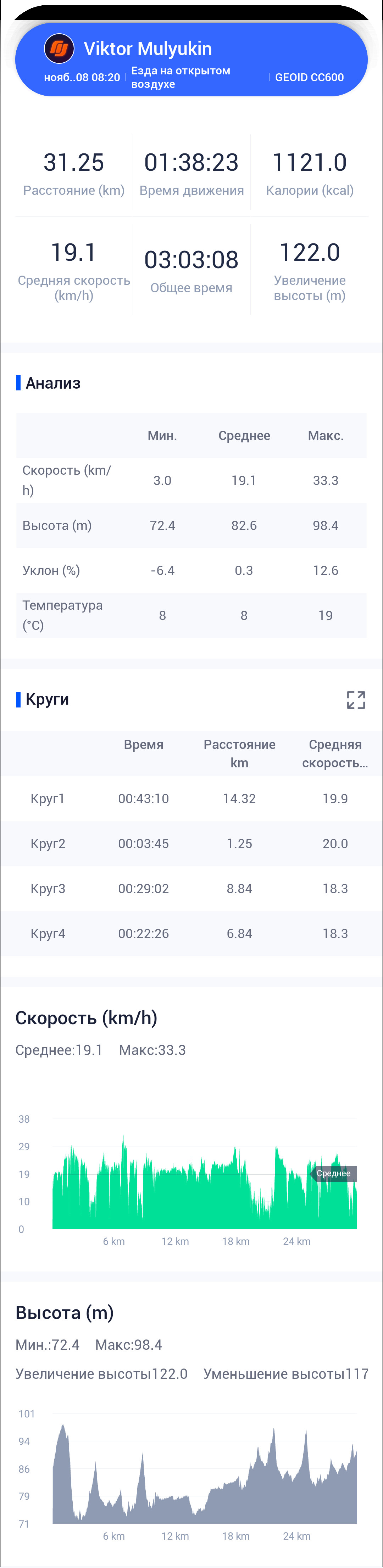The image size is (383, 1568).
Task: Tap the 31.25 km distance stat
Action: coord(74,173)
